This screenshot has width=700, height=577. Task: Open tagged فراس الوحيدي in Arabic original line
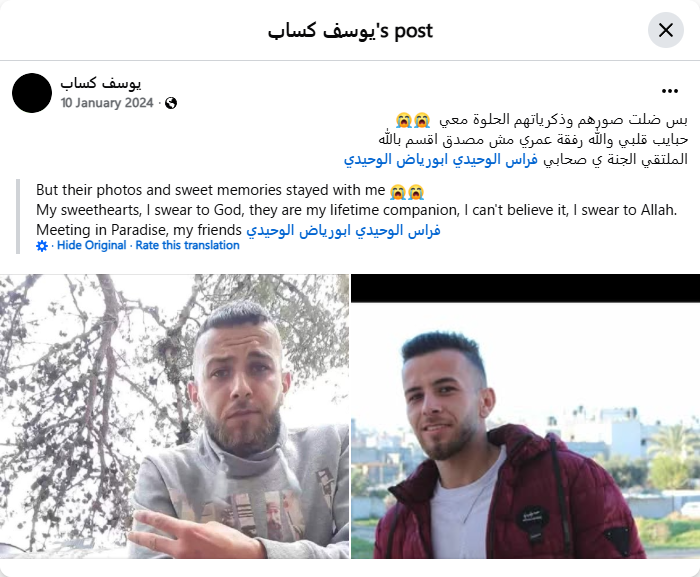click(x=495, y=159)
